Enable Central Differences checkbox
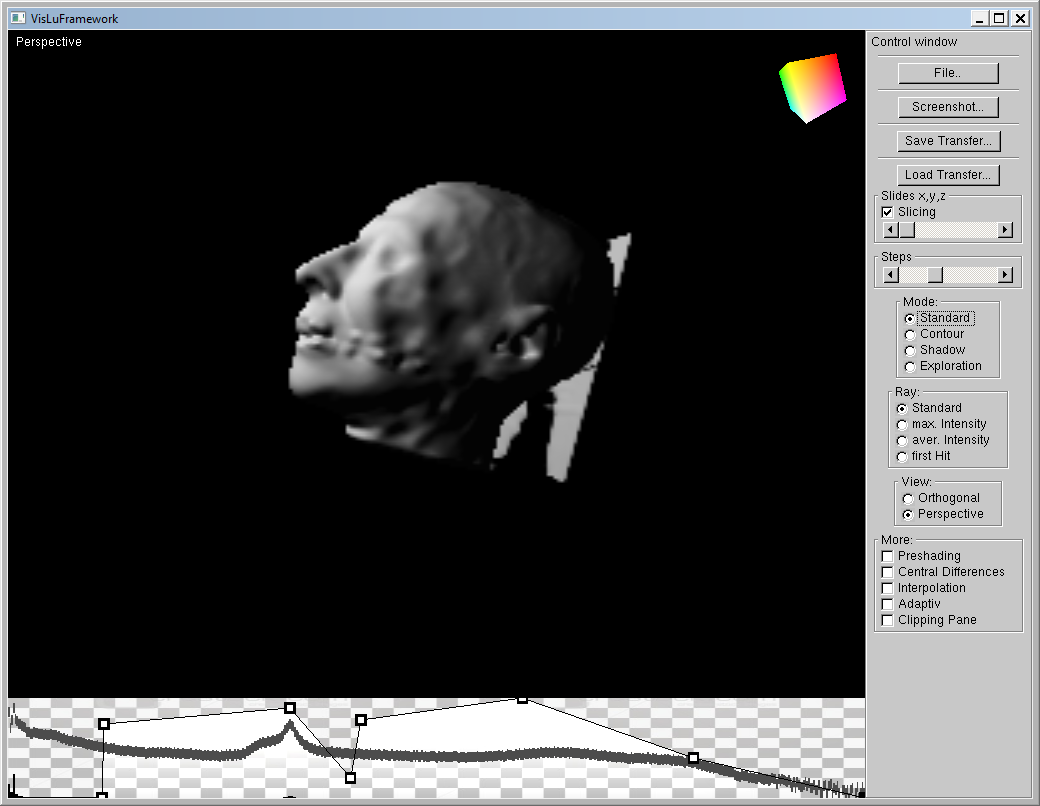This screenshot has width=1040, height=806. coord(887,572)
